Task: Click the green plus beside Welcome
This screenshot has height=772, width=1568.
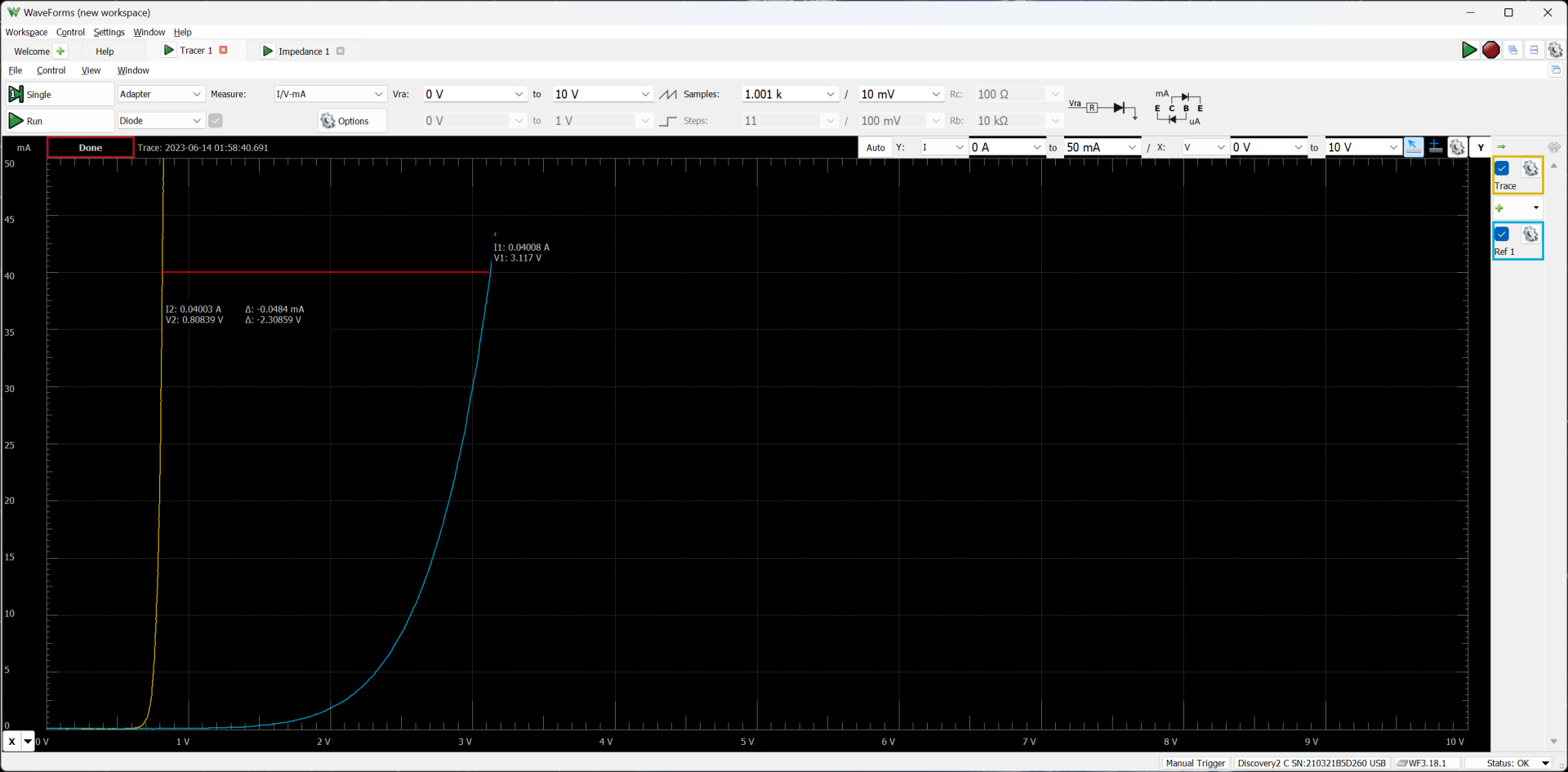Action: coord(60,51)
